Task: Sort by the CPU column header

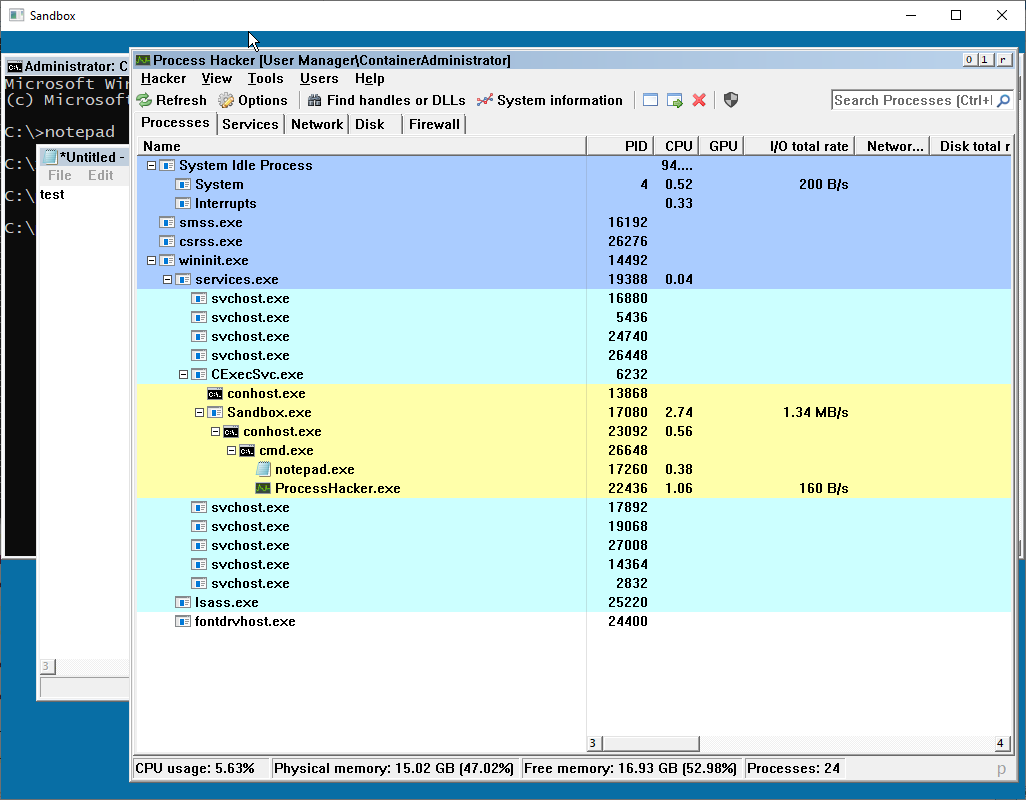Action: click(x=676, y=147)
